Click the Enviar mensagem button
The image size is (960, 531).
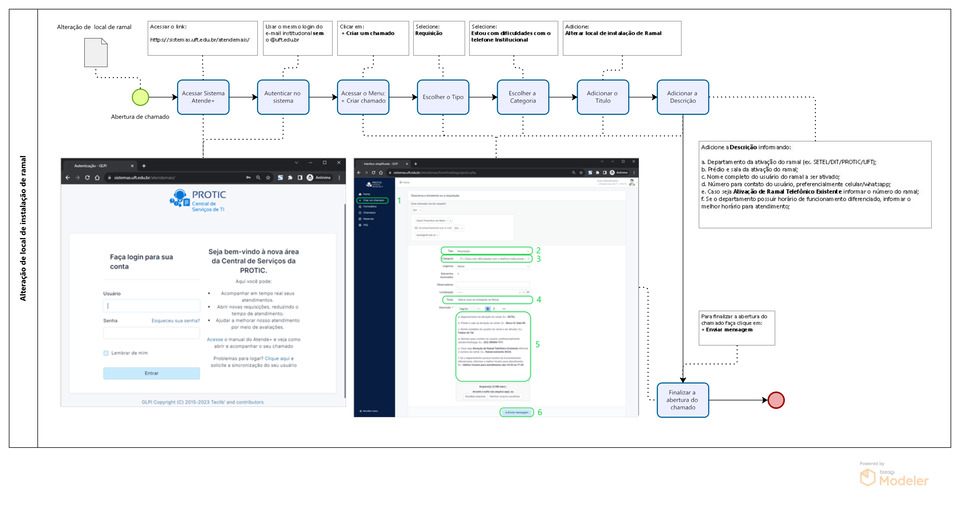[517, 412]
